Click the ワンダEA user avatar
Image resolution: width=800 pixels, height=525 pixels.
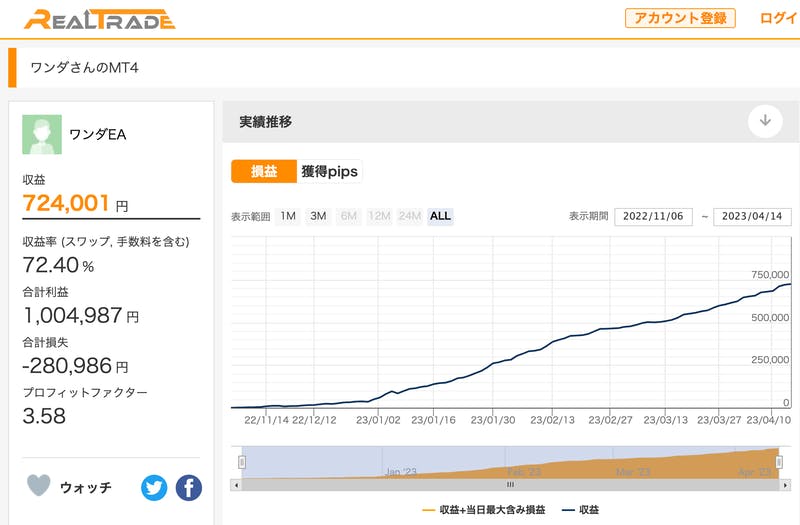point(42,135)
